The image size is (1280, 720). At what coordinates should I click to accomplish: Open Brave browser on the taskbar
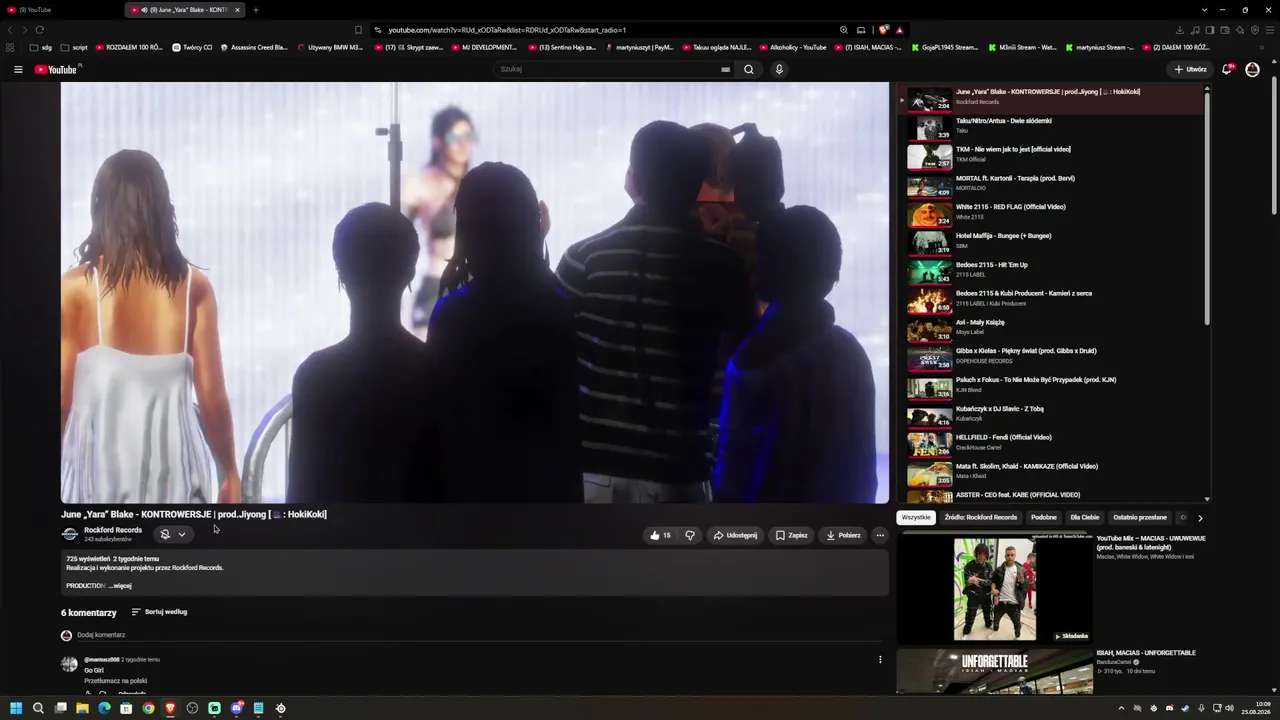click(x=170, y=708)
